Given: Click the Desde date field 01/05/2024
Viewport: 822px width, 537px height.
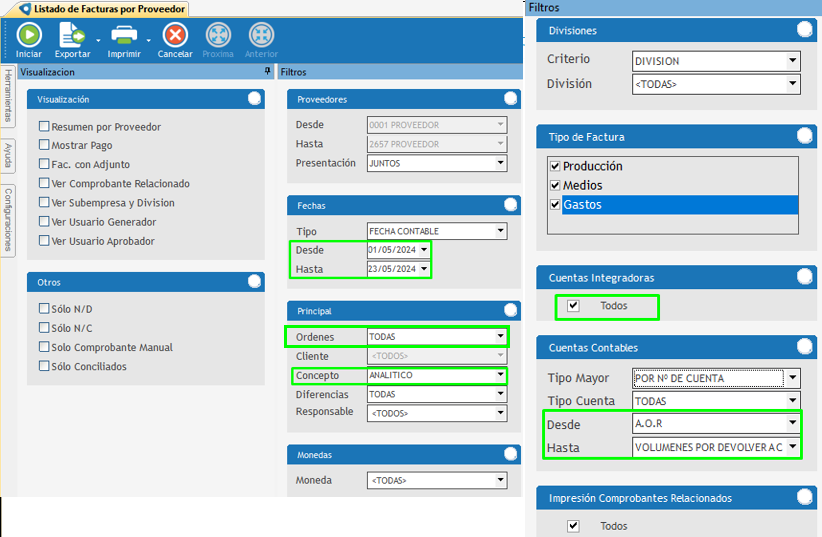Looking at the screenshot, I should (x=392, y=250).
